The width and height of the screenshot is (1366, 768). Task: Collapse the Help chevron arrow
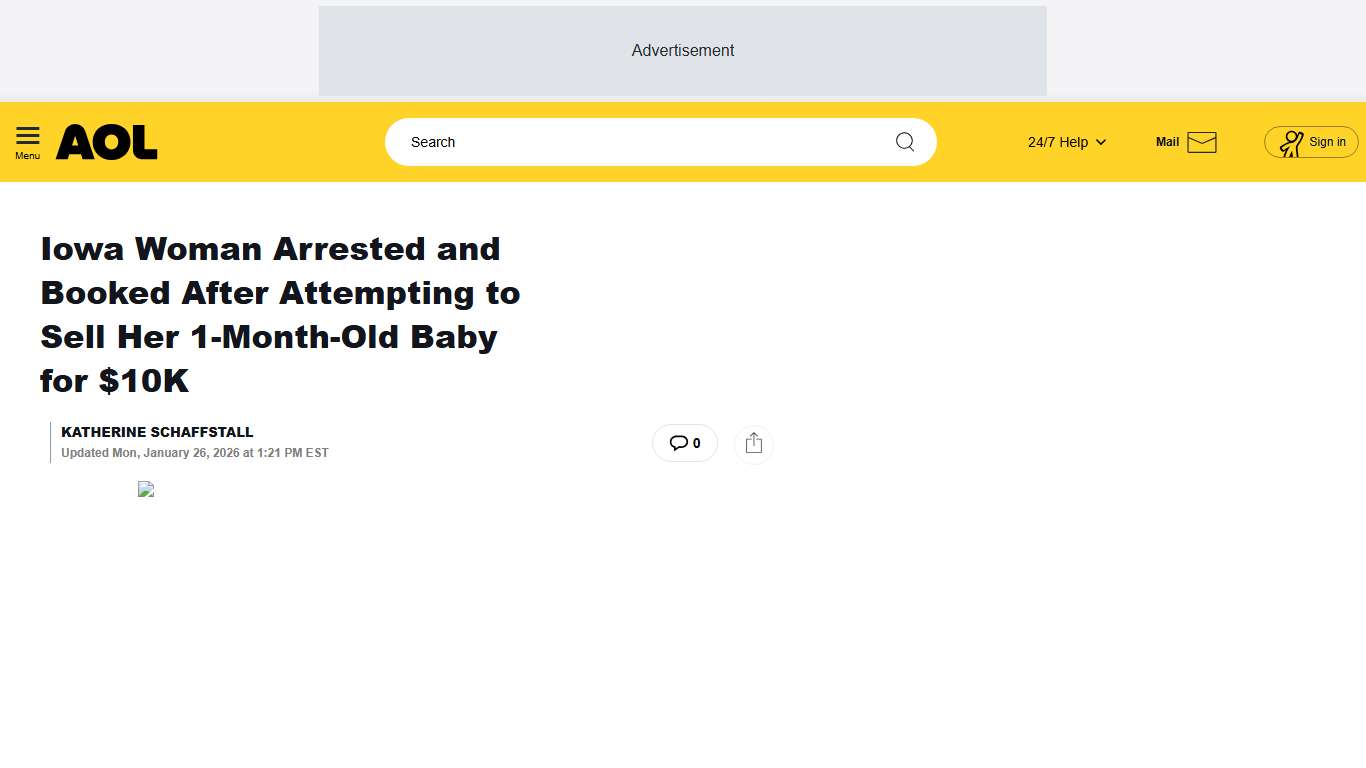tap(1100, 142)
